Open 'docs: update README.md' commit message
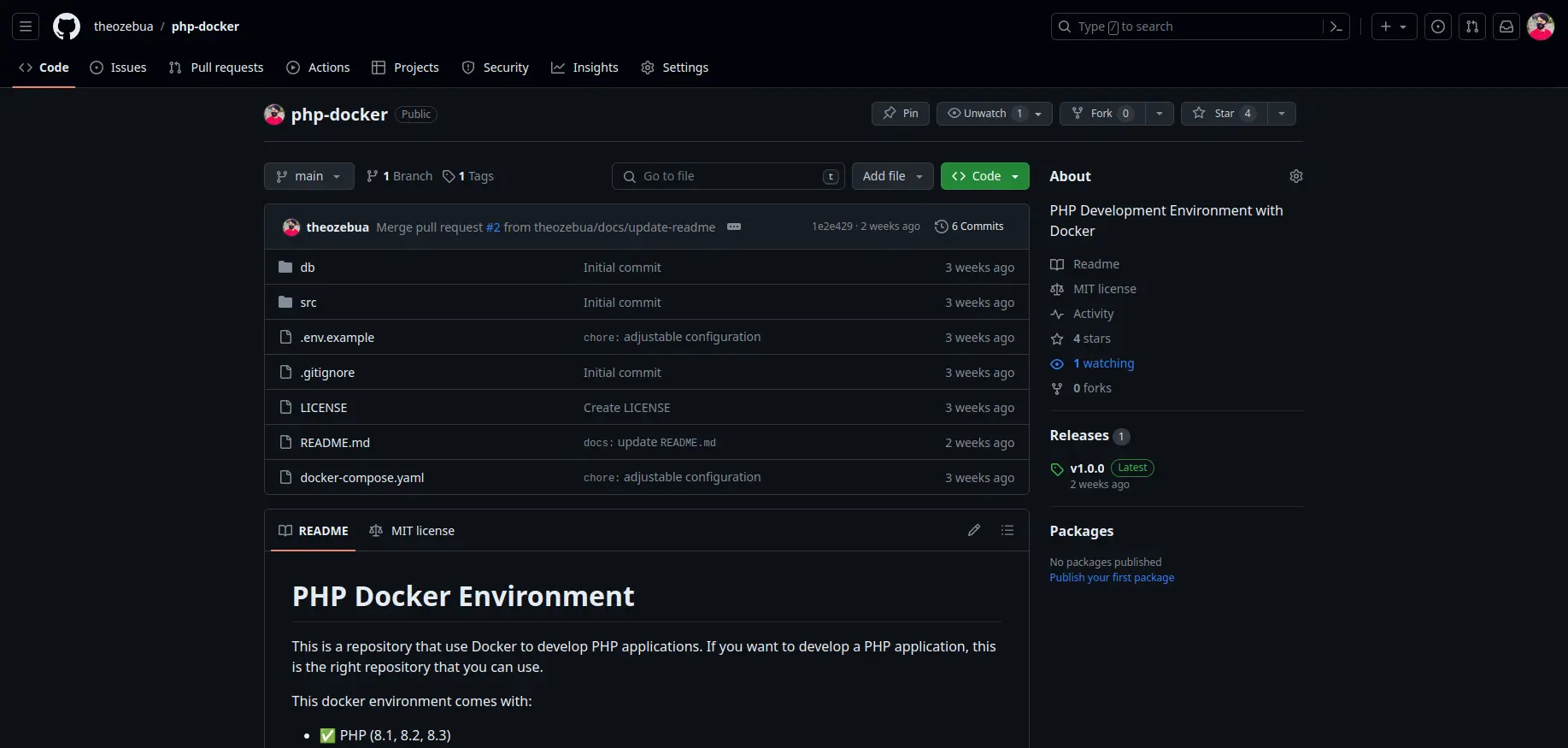 pos(649,443)
